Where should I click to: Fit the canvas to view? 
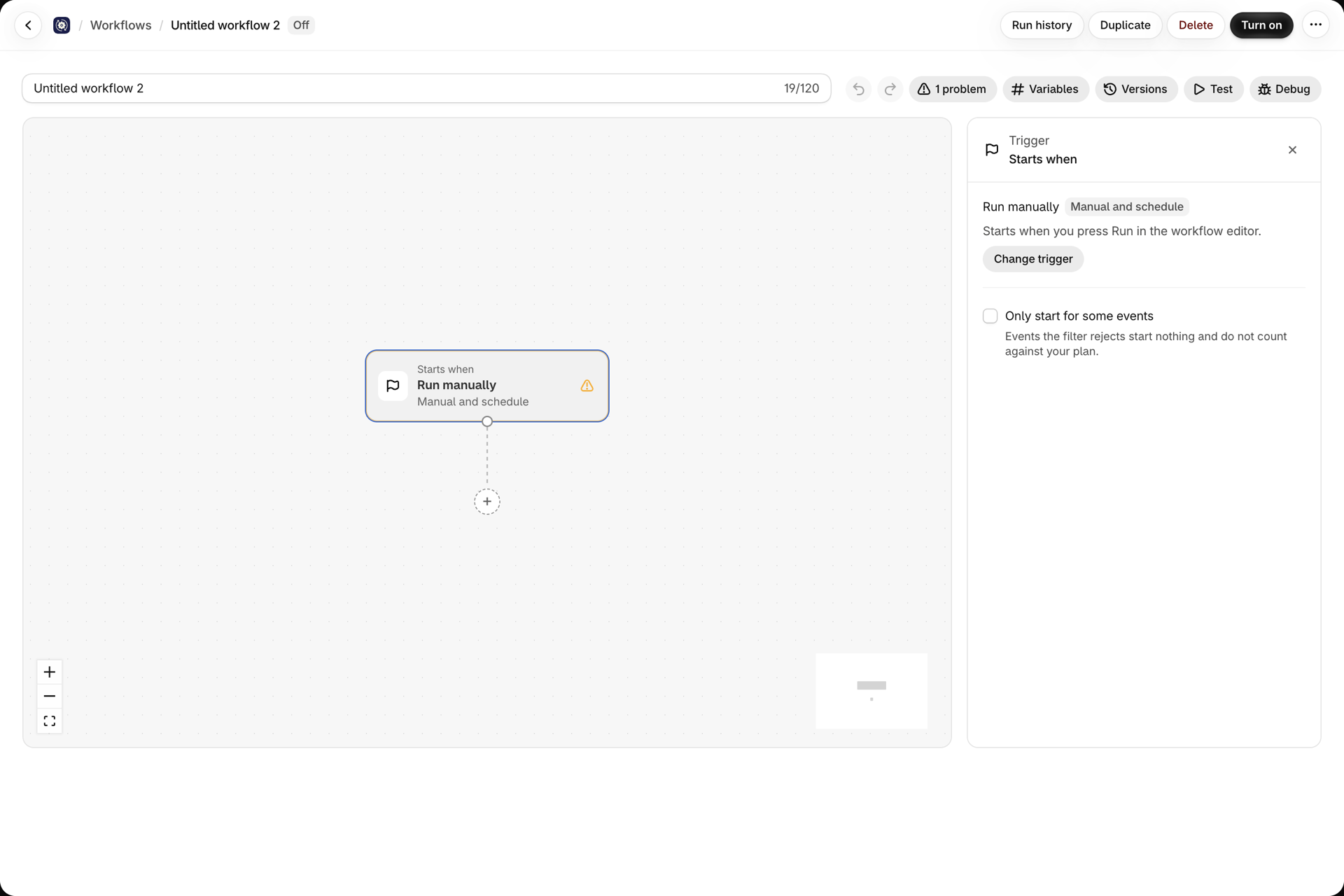pos(49,720)
